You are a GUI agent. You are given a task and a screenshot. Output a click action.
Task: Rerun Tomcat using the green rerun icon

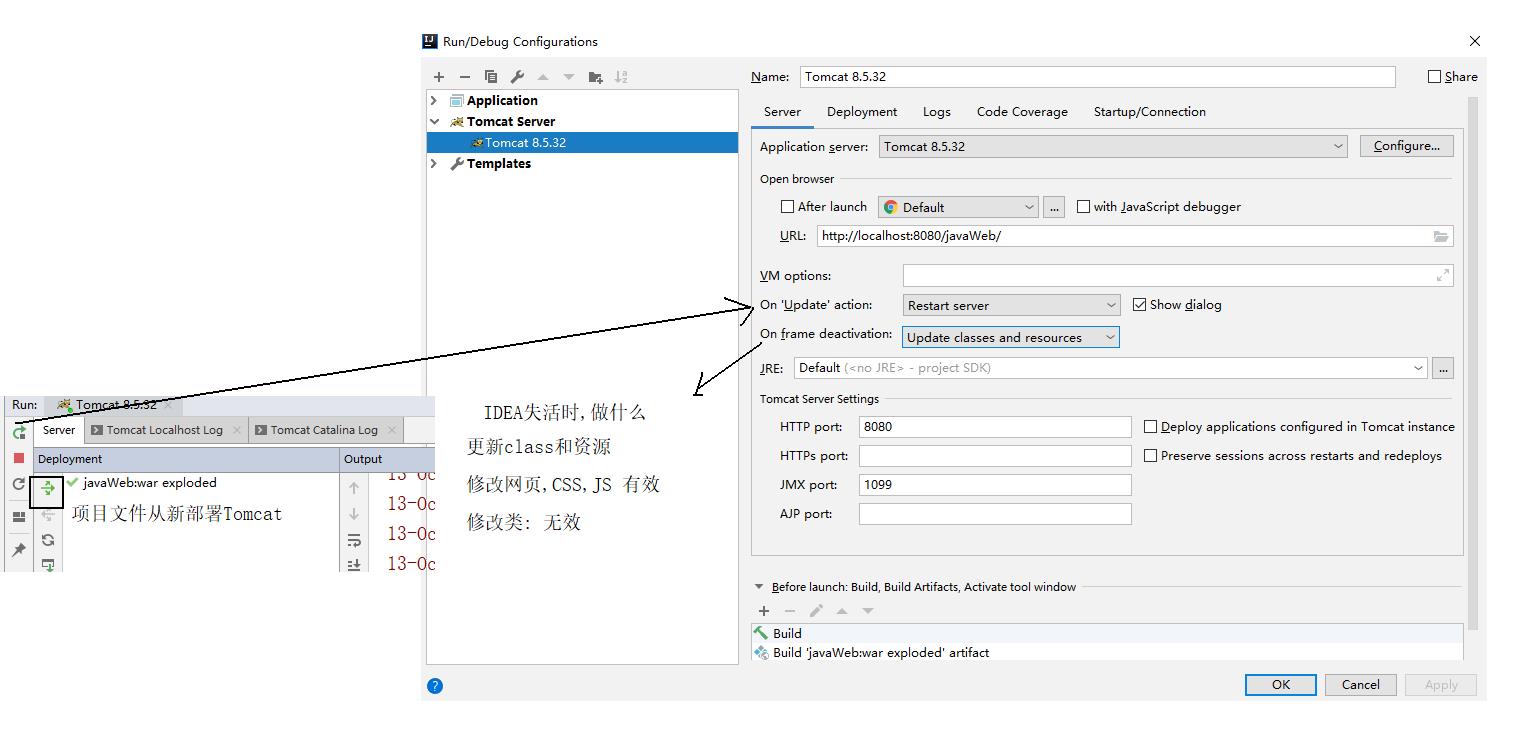(x=19, y=432)
